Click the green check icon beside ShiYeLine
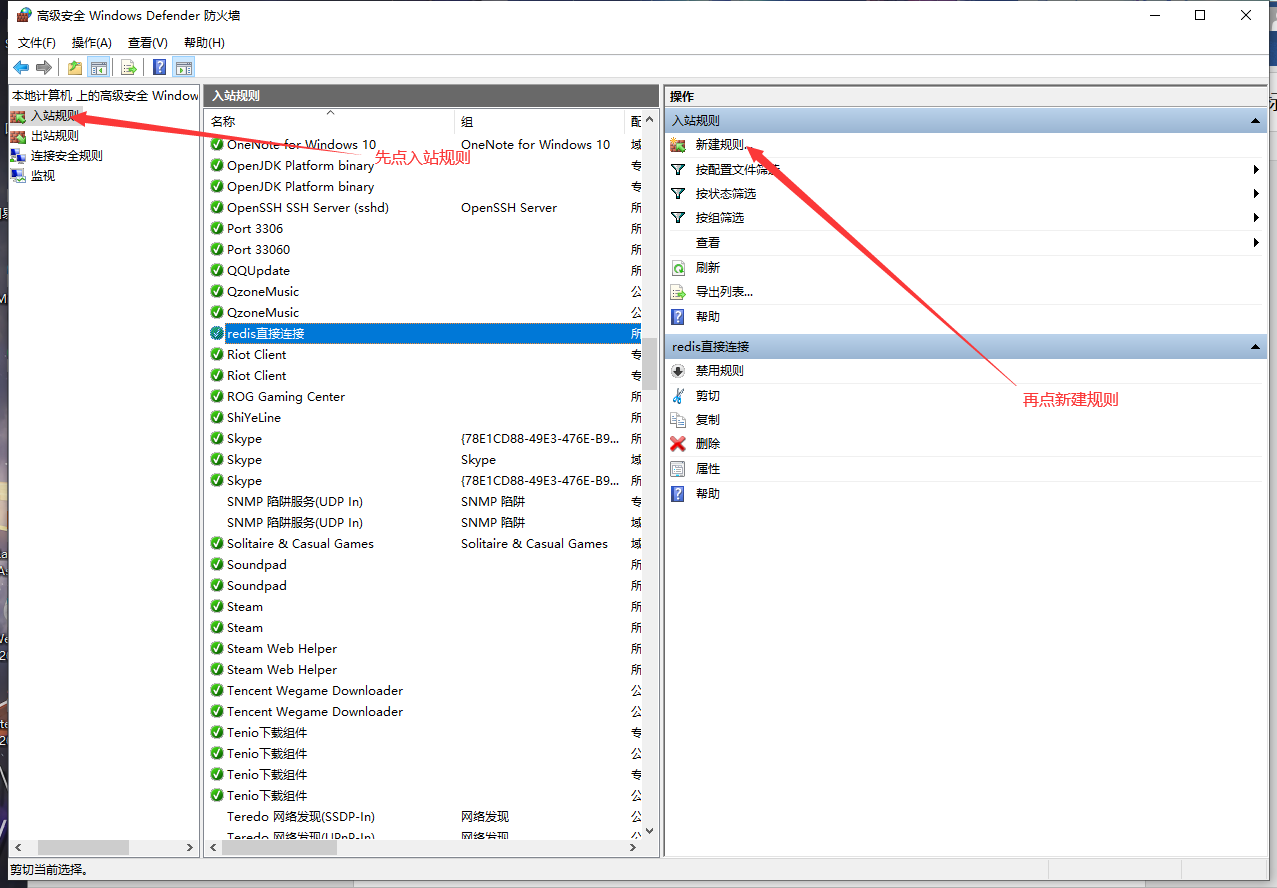Screen dimensions: 1277x888 (x=217, y=418)
